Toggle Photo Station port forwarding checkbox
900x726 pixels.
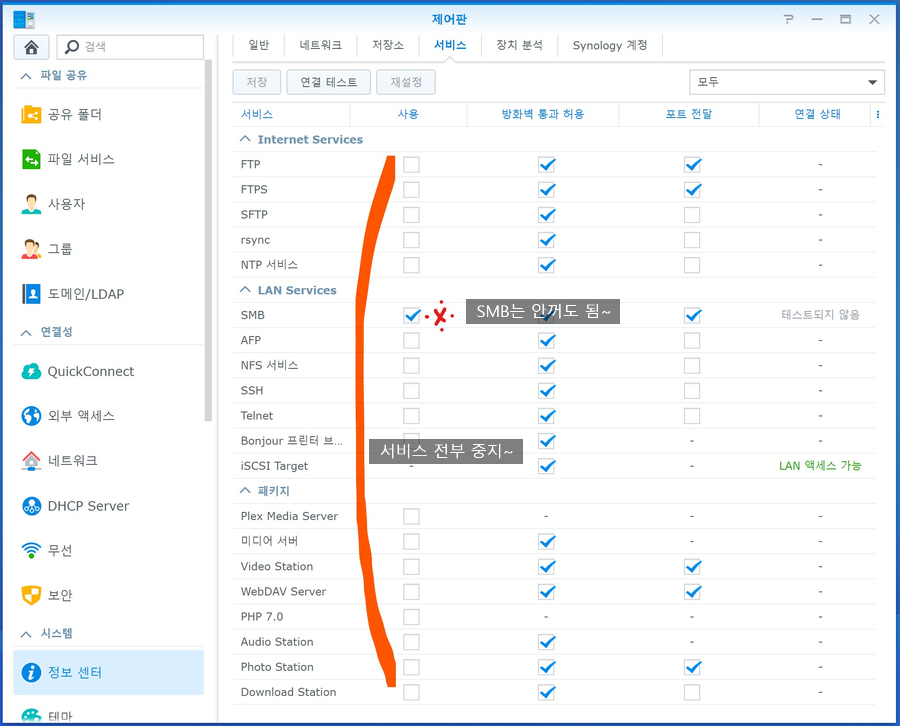[x=692, y=667]
